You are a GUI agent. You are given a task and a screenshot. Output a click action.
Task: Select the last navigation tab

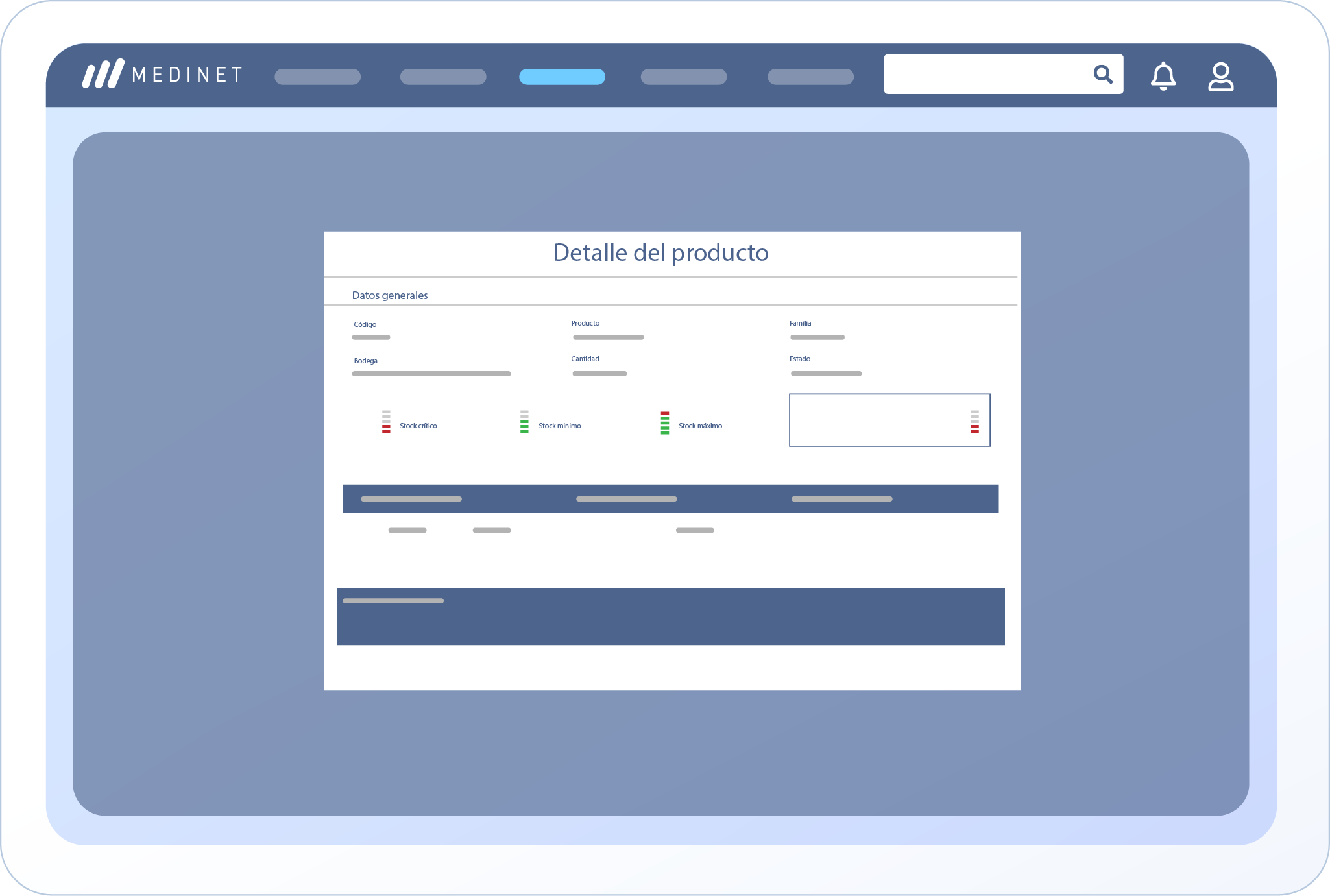click(x=810, y=77)
